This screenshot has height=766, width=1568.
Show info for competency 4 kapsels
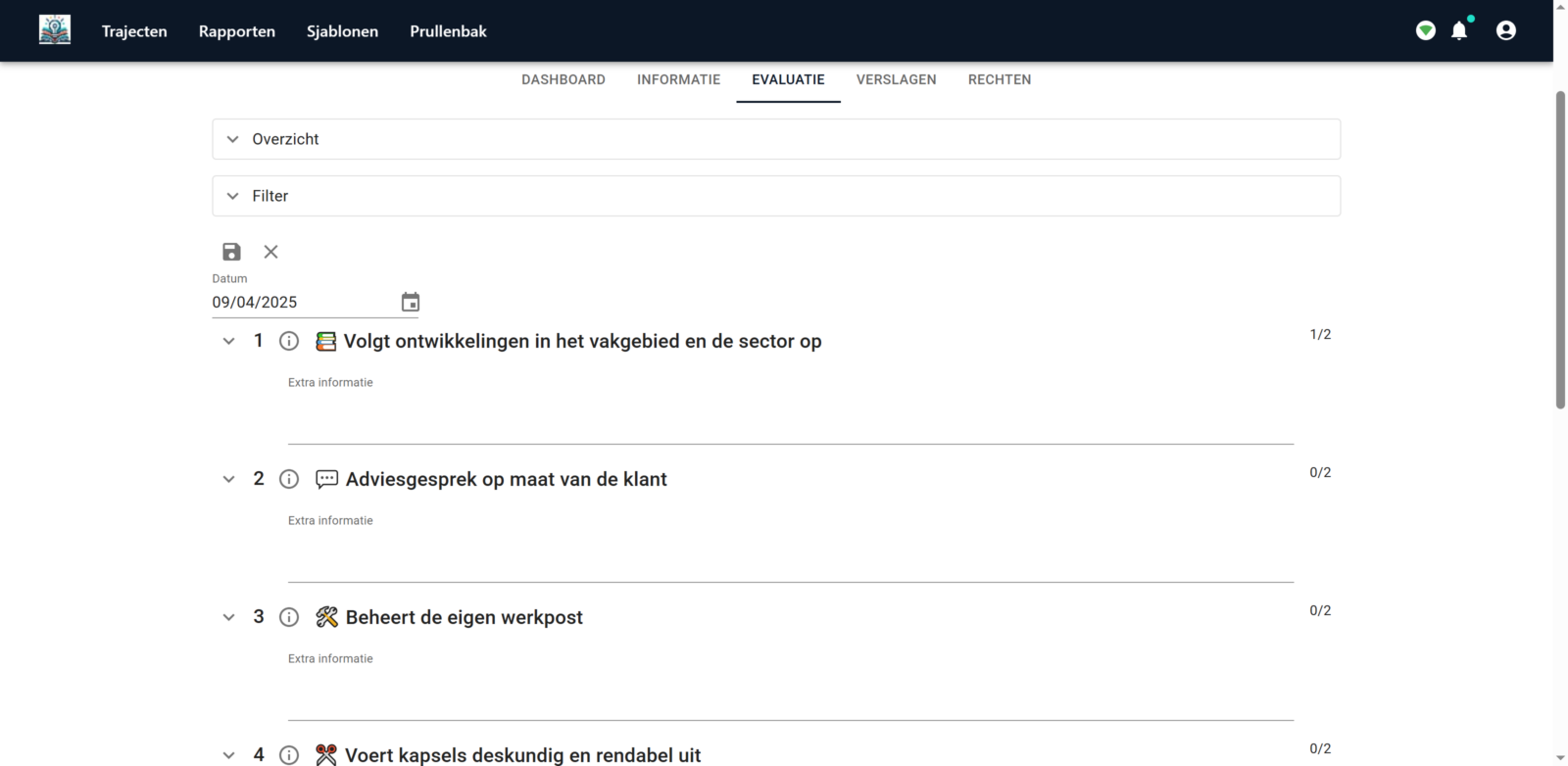coord(289,755)
